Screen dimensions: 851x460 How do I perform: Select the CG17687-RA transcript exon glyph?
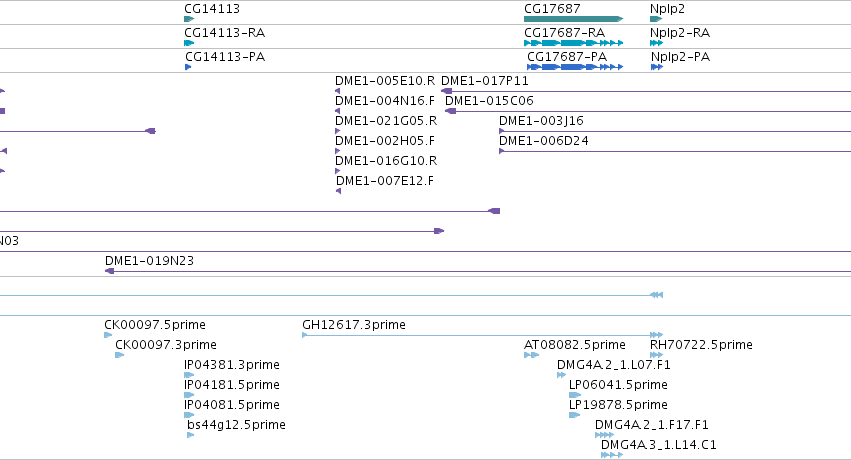(x=573, y=43)
